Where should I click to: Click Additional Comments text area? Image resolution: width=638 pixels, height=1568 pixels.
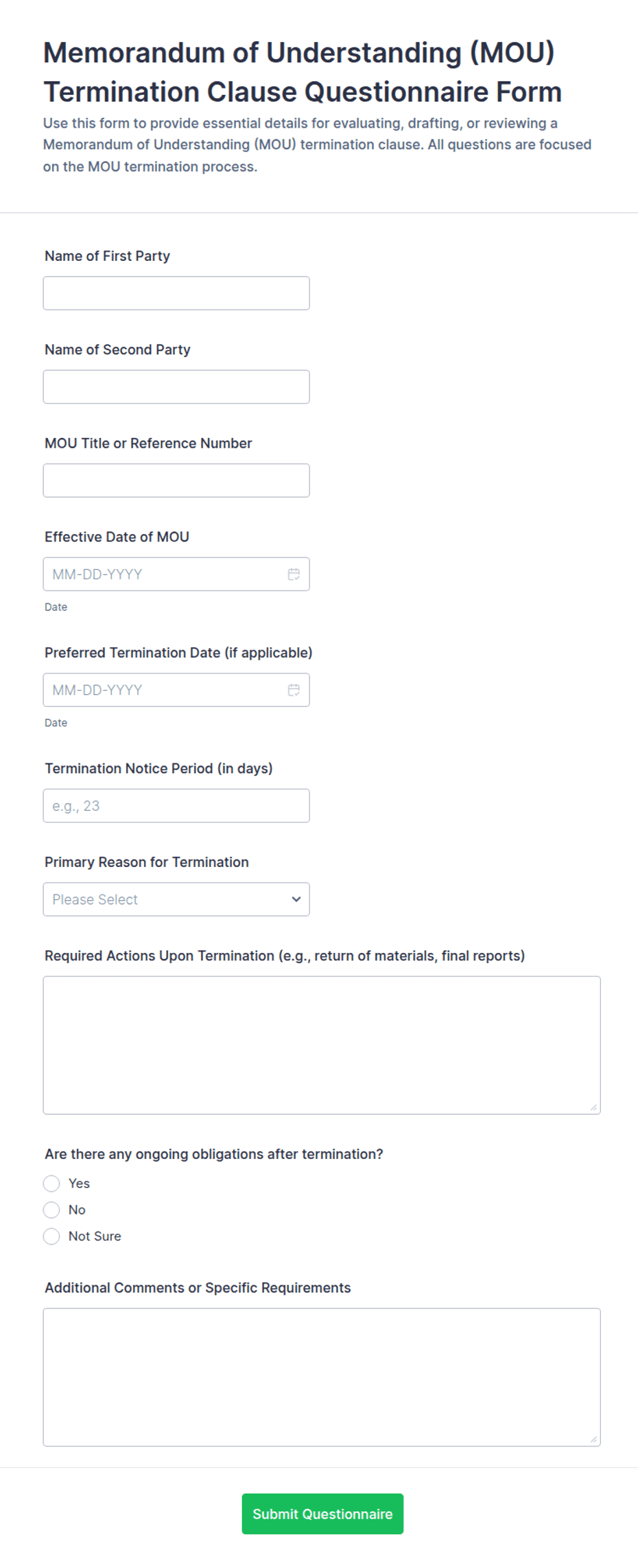322,1377
